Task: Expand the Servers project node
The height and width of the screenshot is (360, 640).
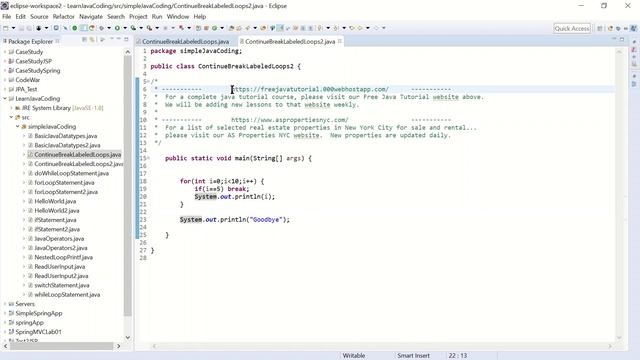Action: pyautogui.click(x=5, y=304)
